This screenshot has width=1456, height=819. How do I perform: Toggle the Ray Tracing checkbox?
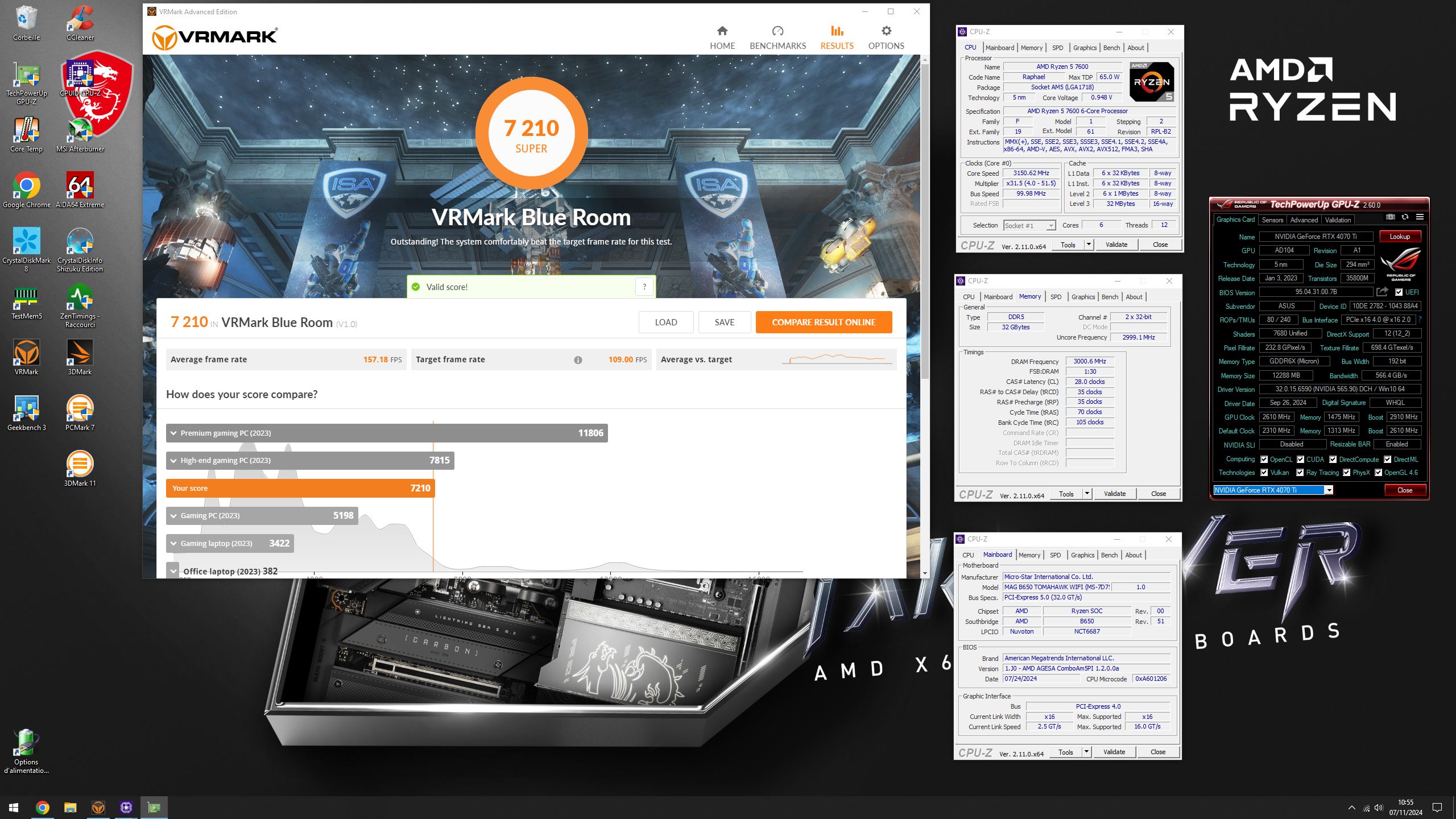coord(1300,473)
